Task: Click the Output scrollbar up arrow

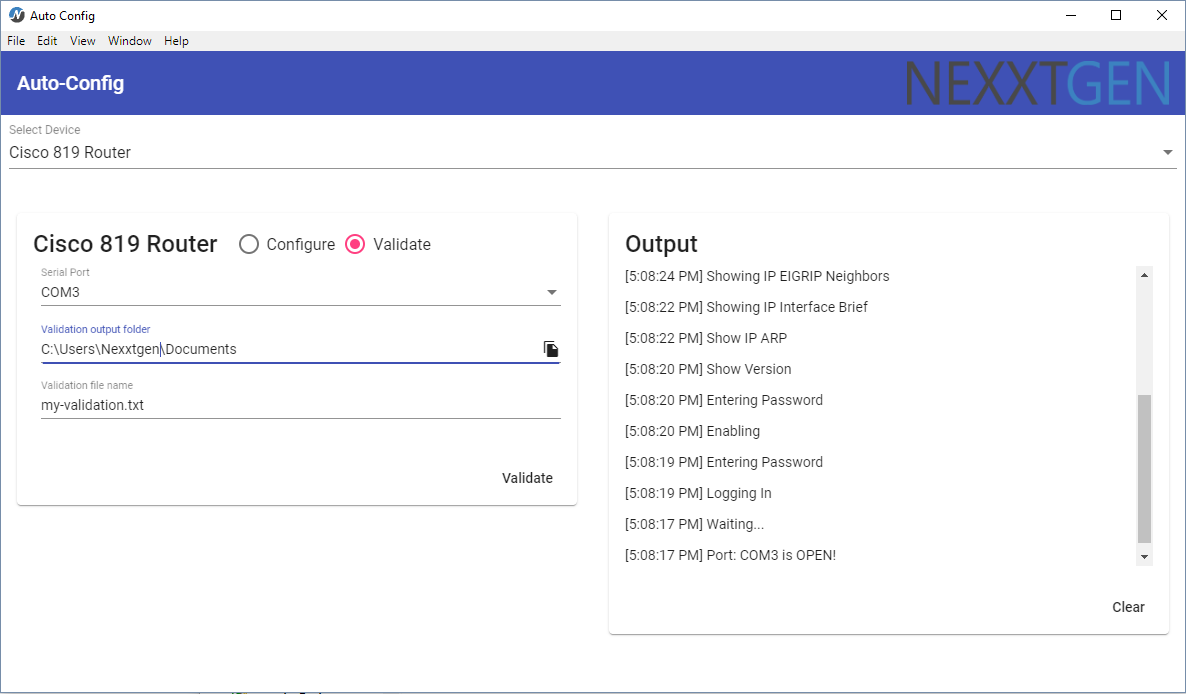Action: (x=1144, y=275)
